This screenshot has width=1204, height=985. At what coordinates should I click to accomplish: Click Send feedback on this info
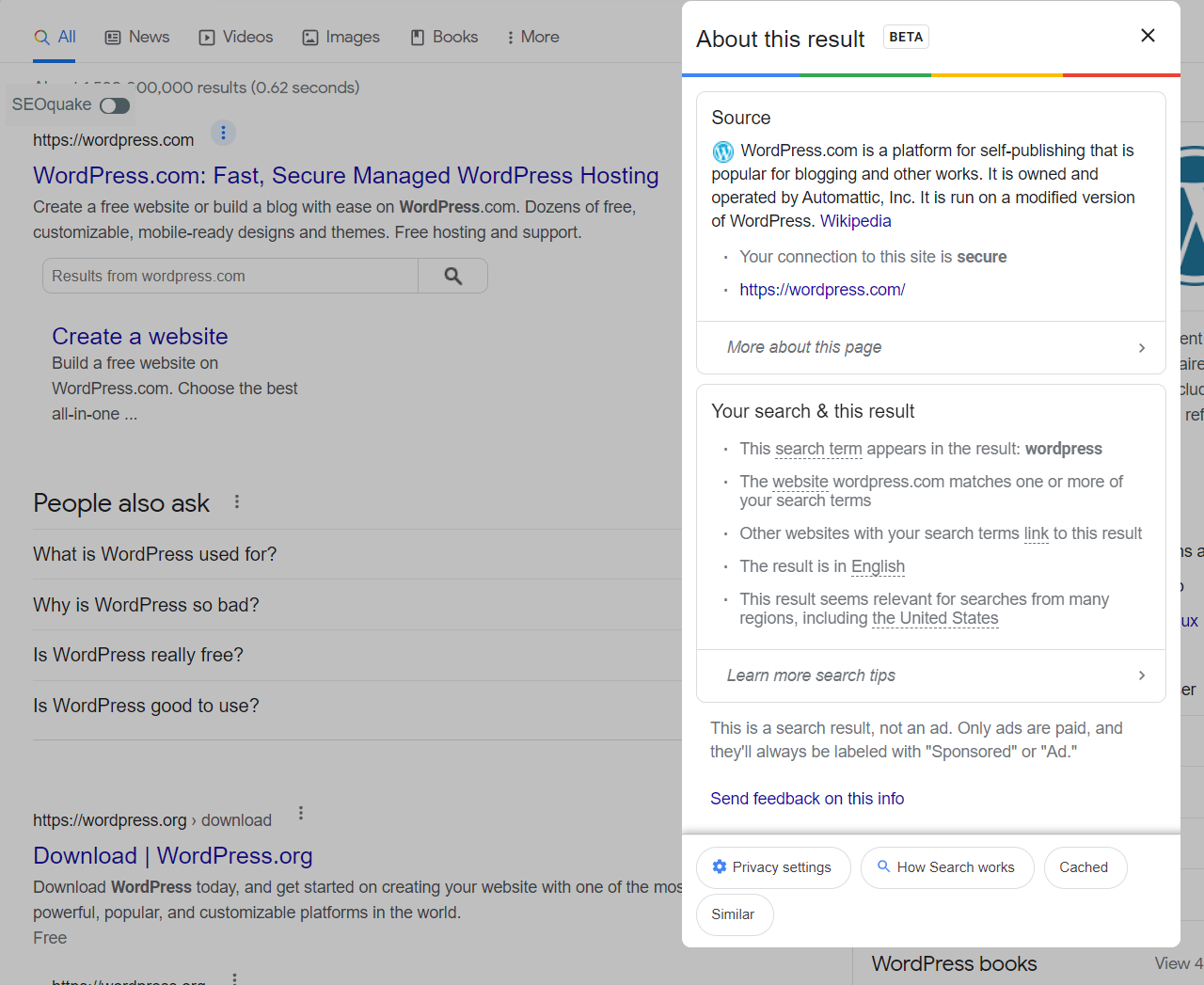(806, 799)
